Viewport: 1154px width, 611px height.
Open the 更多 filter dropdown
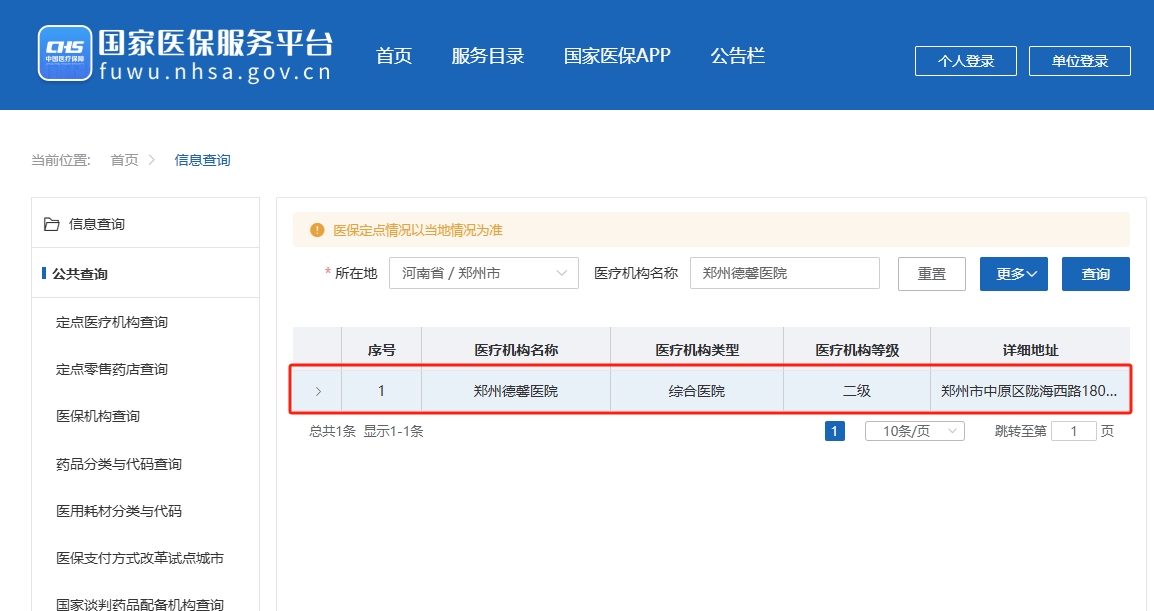coord(1012,273)
